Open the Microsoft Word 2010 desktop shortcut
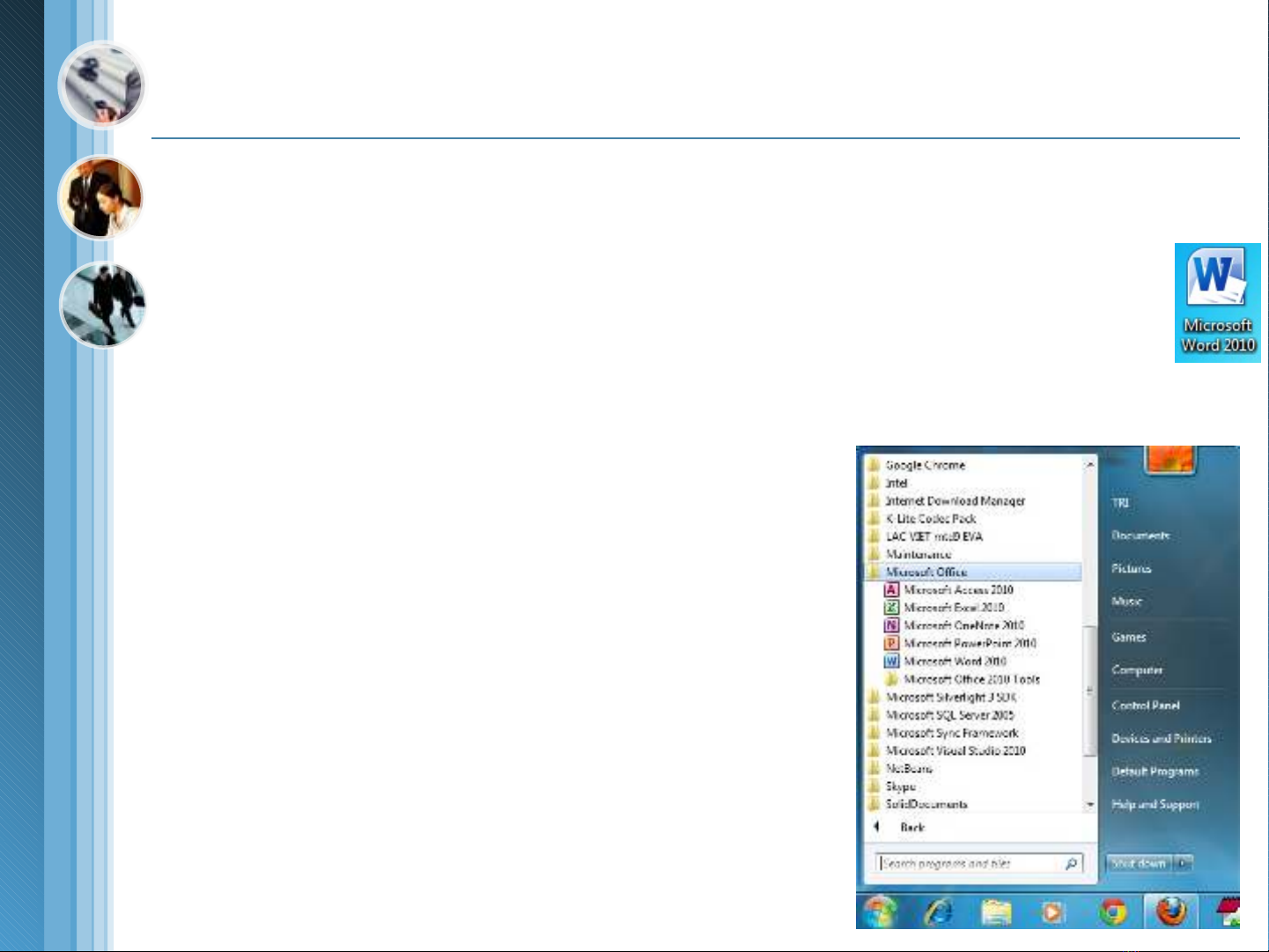 click(1217, 301)
